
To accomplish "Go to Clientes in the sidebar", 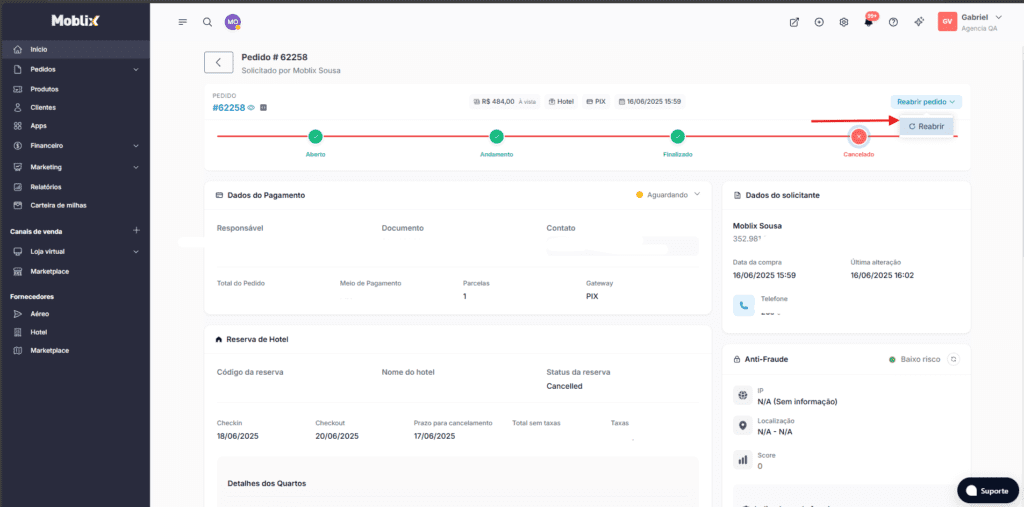I will [x=43, y=107].
